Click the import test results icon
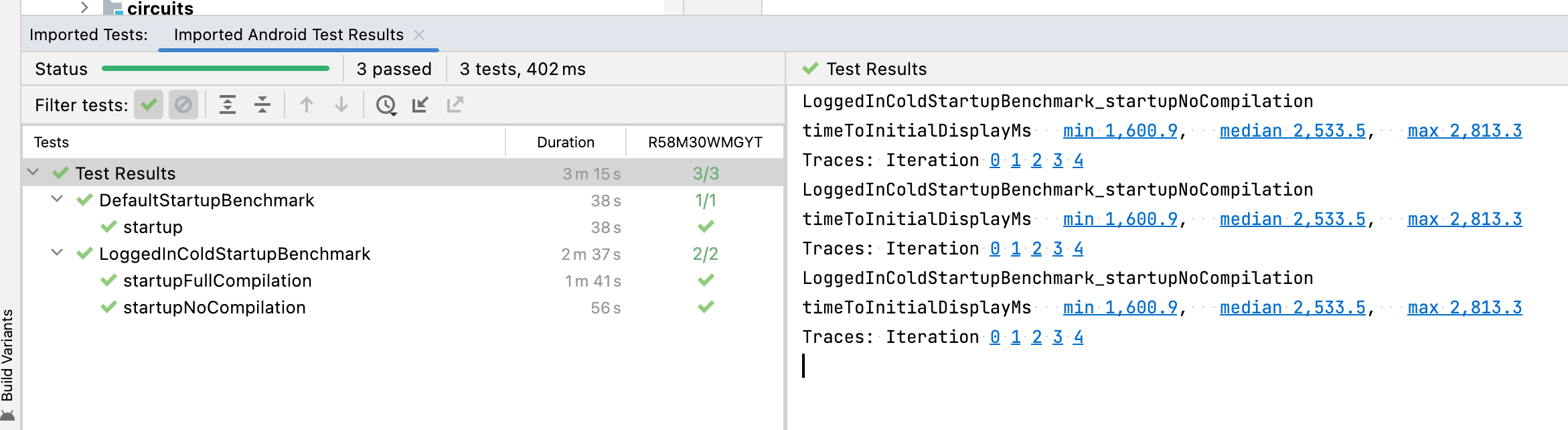 [420, 104]
